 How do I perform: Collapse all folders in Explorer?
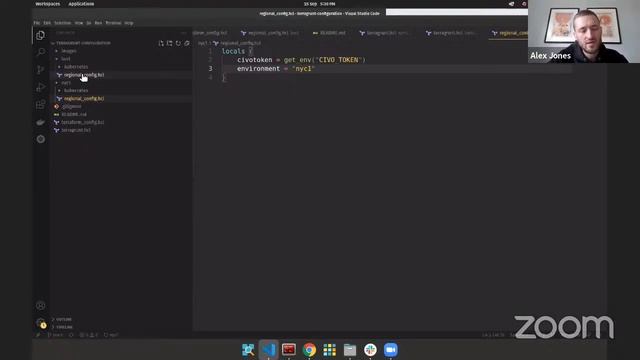[x=187, y=43]
